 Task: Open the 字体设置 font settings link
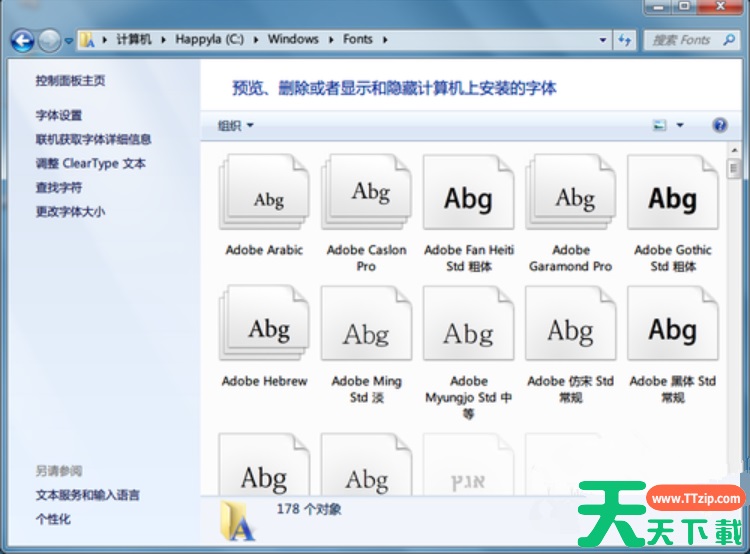click(x=59, y=115)
